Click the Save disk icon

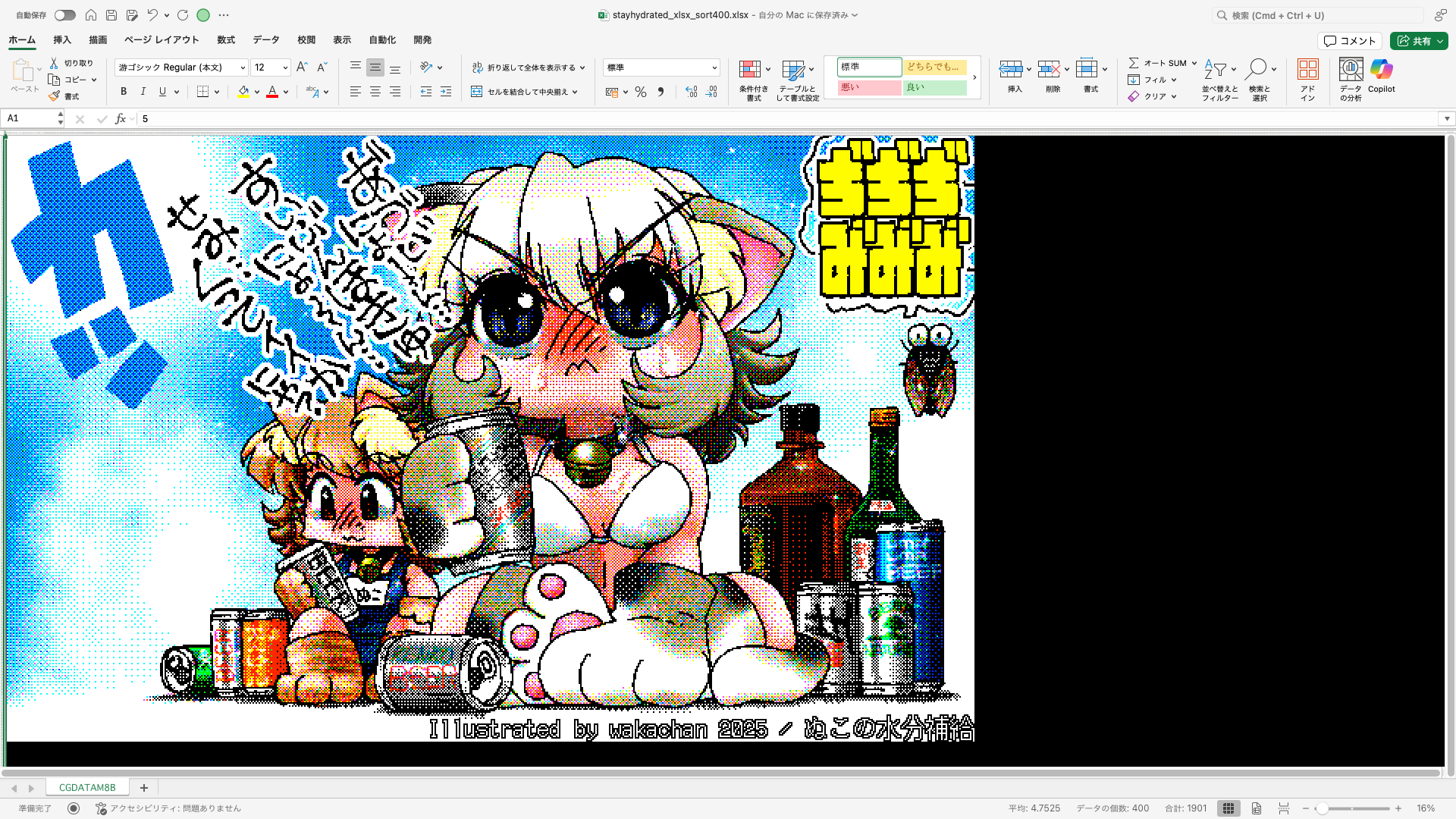111,15
